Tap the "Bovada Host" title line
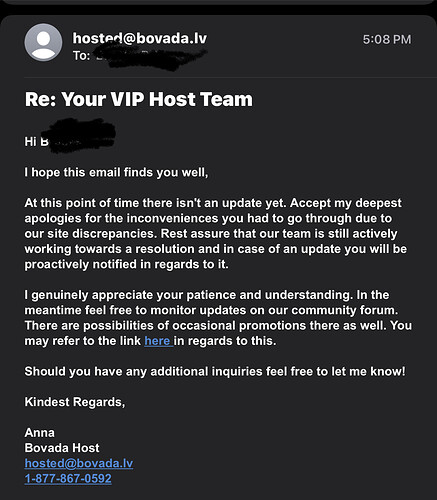Screen dimensions: 437x500 pos(62,448)
